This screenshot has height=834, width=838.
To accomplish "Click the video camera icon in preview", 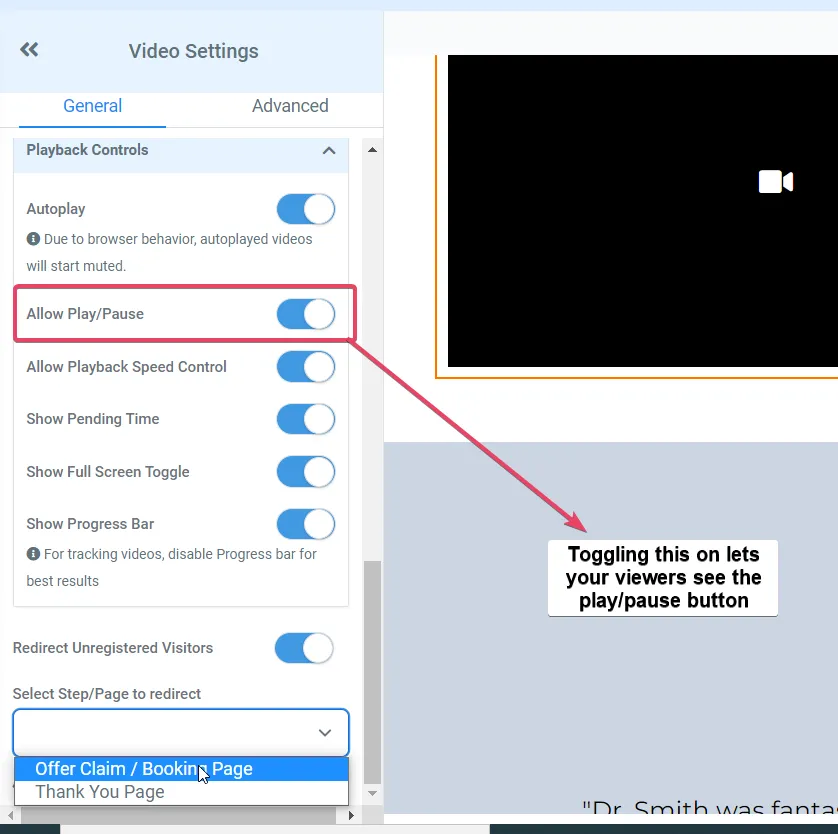I will (775, 182).
